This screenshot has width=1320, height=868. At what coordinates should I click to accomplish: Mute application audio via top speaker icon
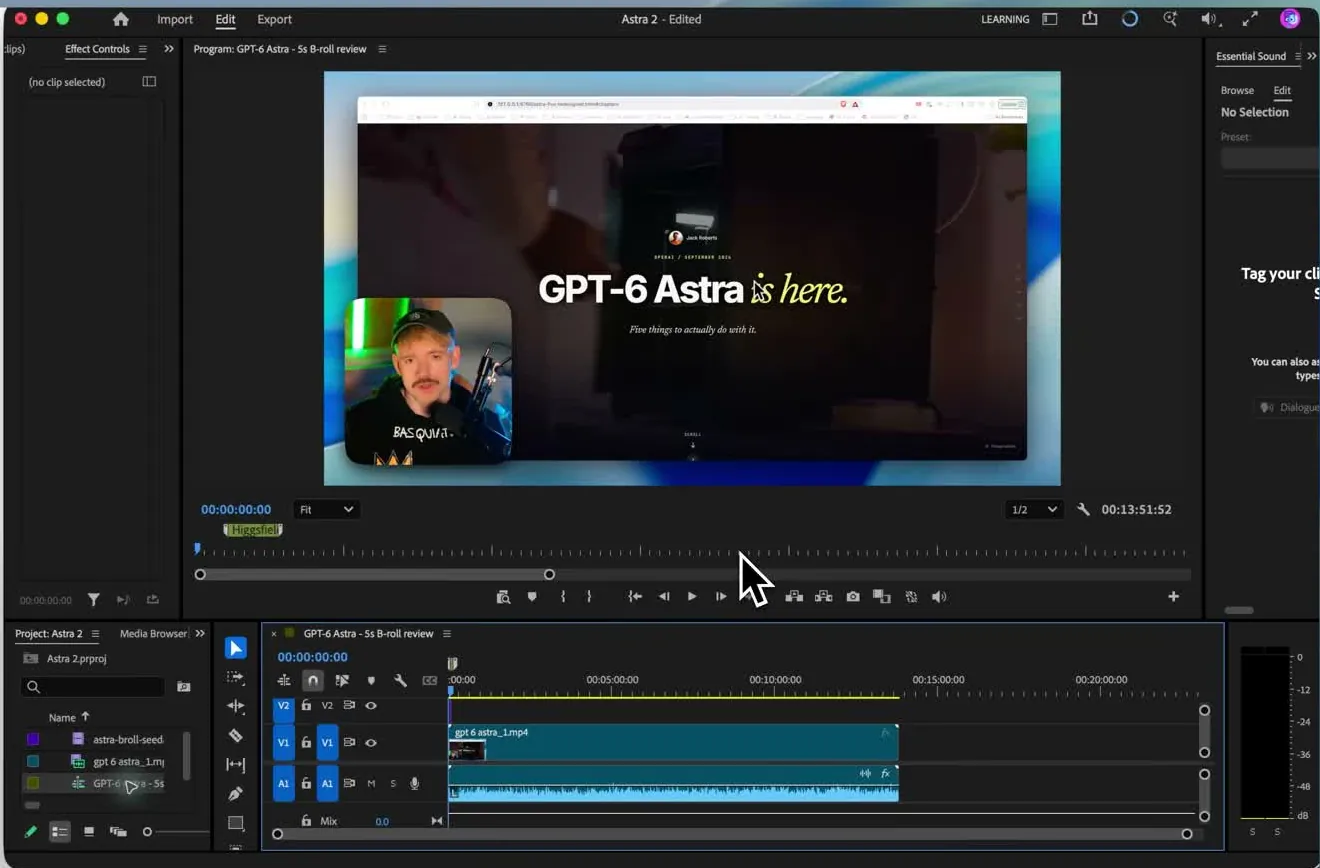[1209, 19]
